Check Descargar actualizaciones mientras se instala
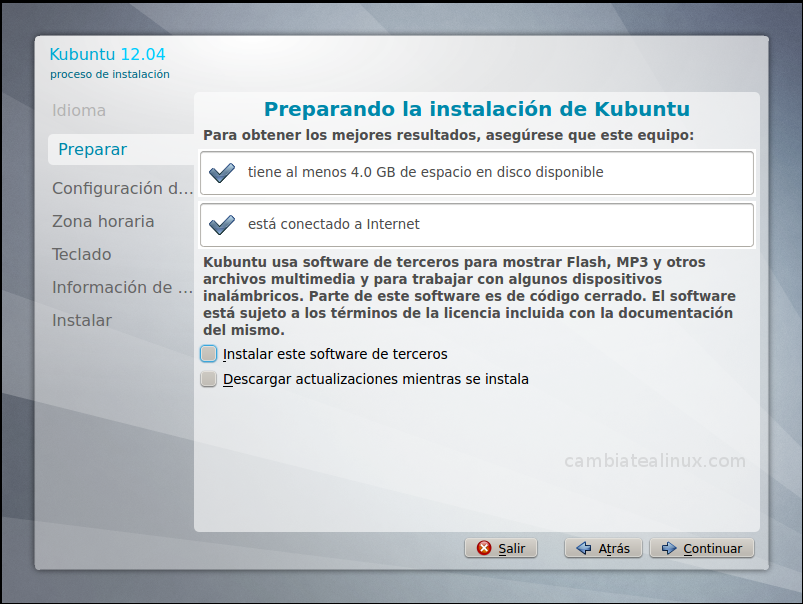Image resolution: width=803 pixels, height=604 pixels. tap(208, 379)
